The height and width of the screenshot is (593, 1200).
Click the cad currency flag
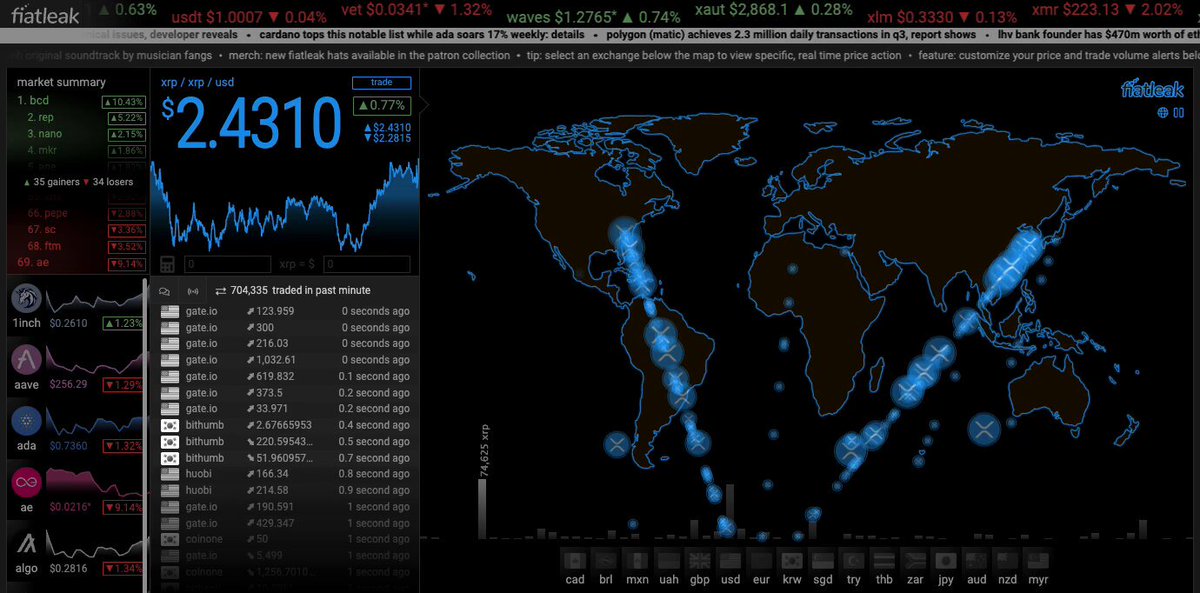(x=575, y=559)
